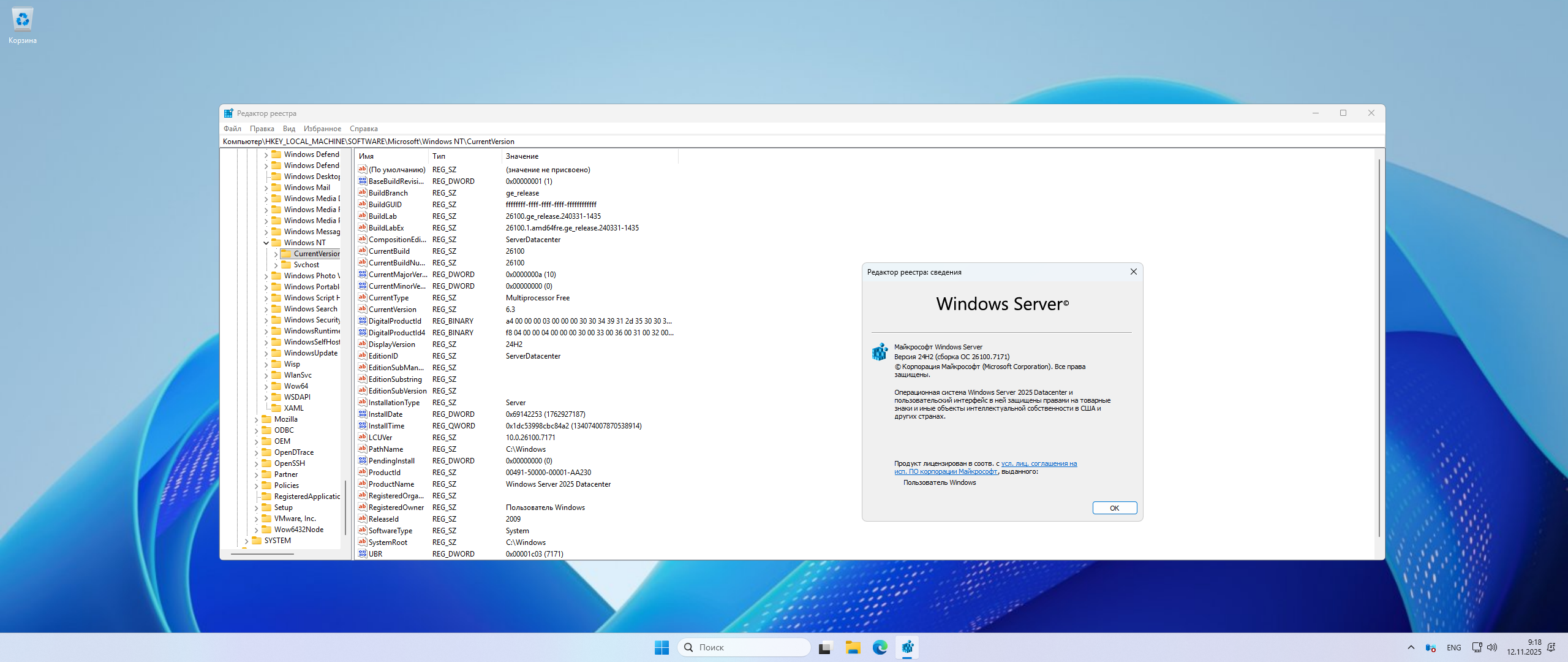Click the volume speaker tray icon
Viewport: 1568px width, 662px height.
tap(1492, 647)
